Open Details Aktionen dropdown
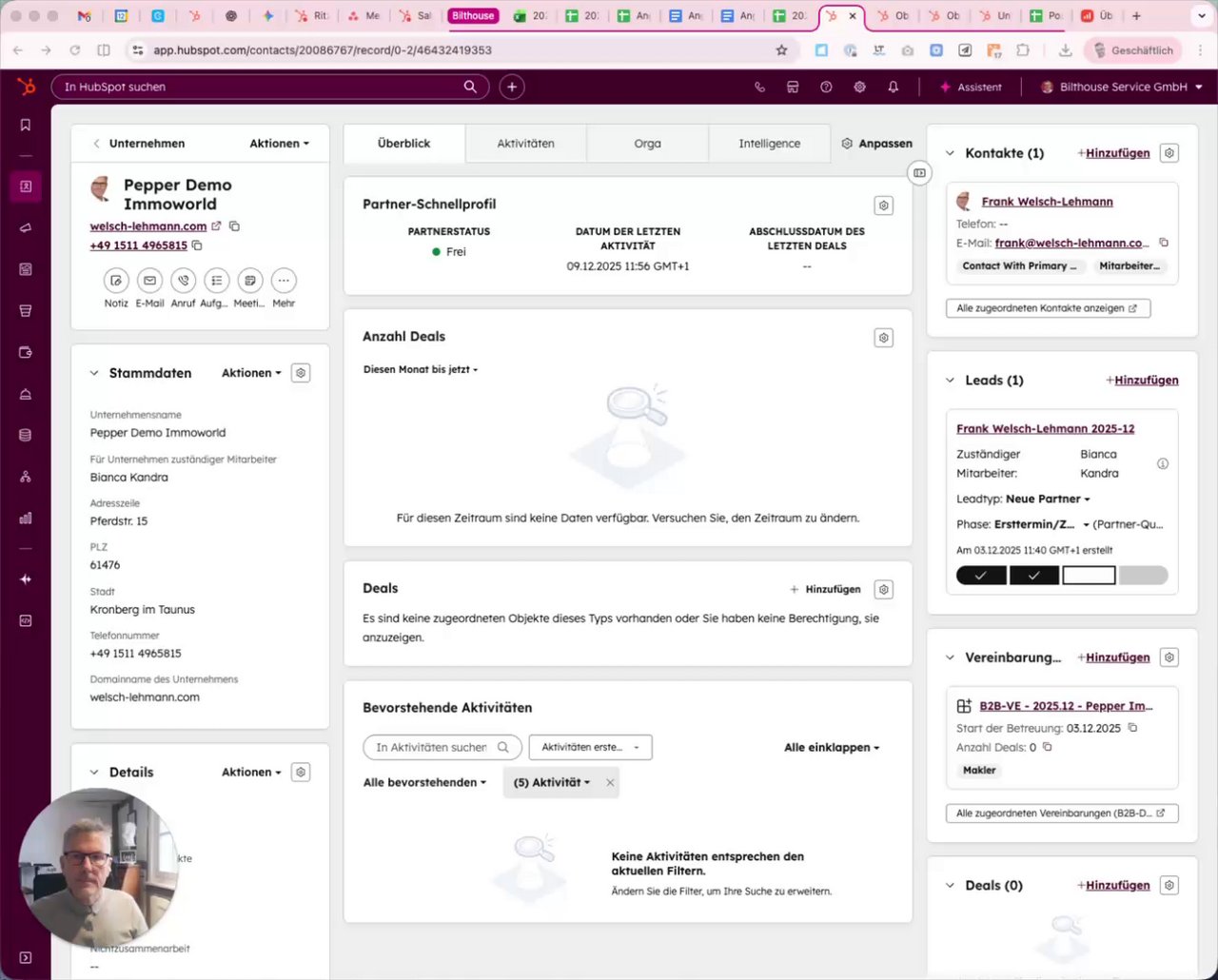 pyautogui.click(x=251, y=773)
